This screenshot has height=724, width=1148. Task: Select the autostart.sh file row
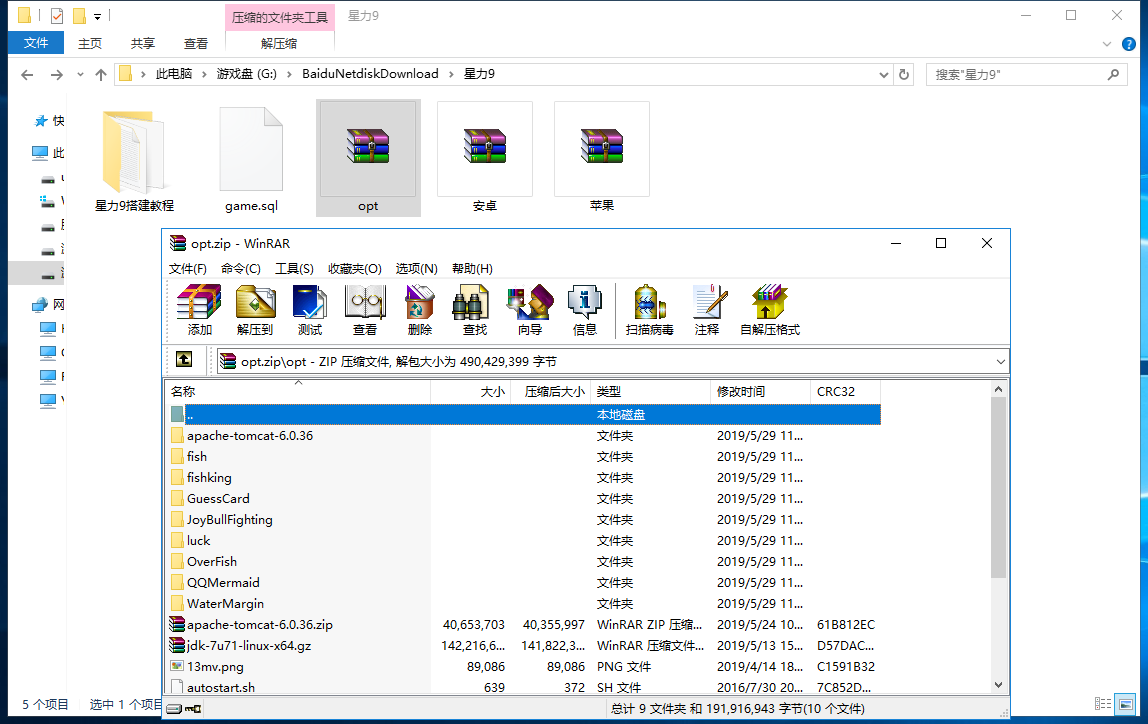point(524,687)
